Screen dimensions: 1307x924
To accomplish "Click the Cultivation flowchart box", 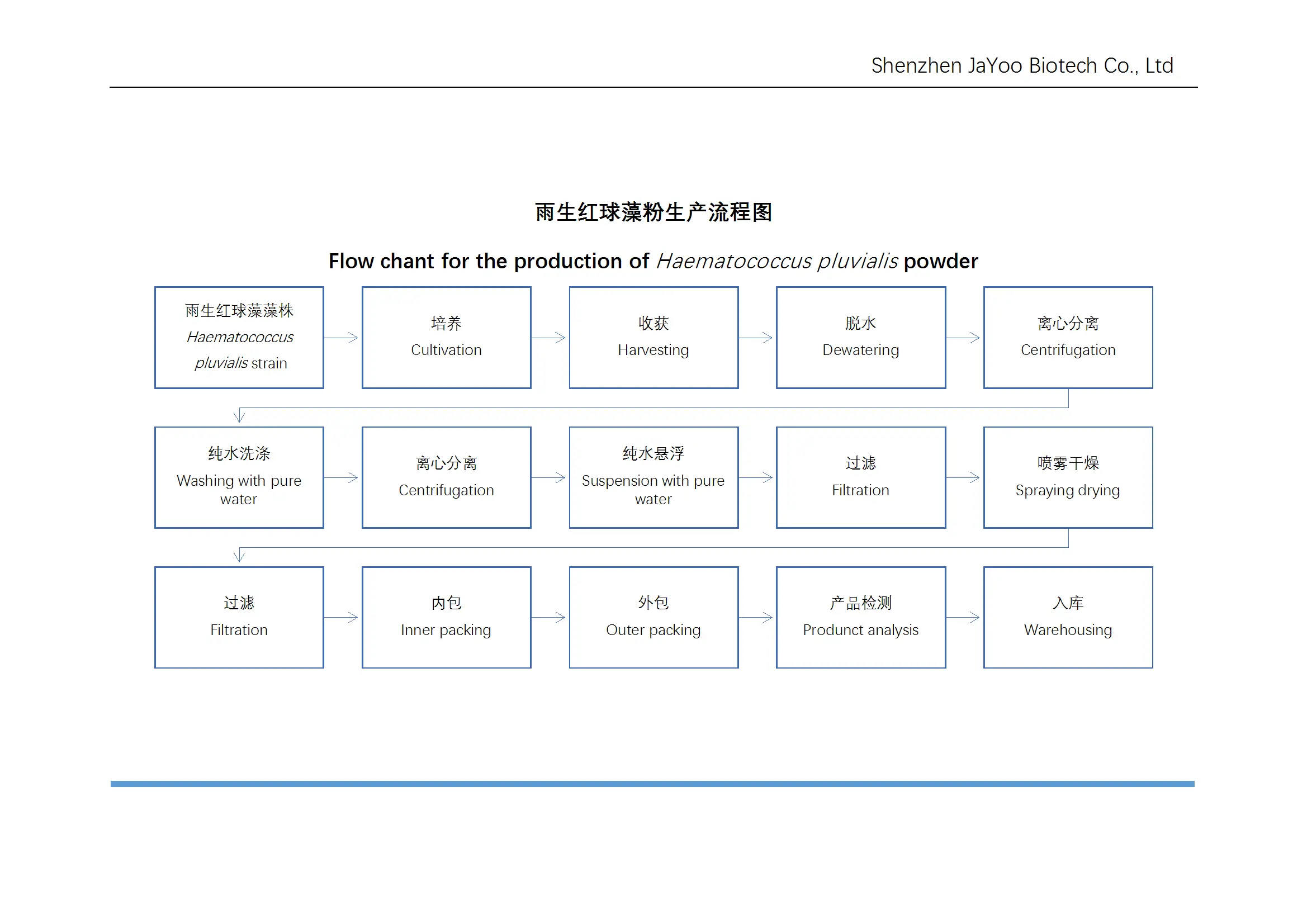I will [446, 338].
